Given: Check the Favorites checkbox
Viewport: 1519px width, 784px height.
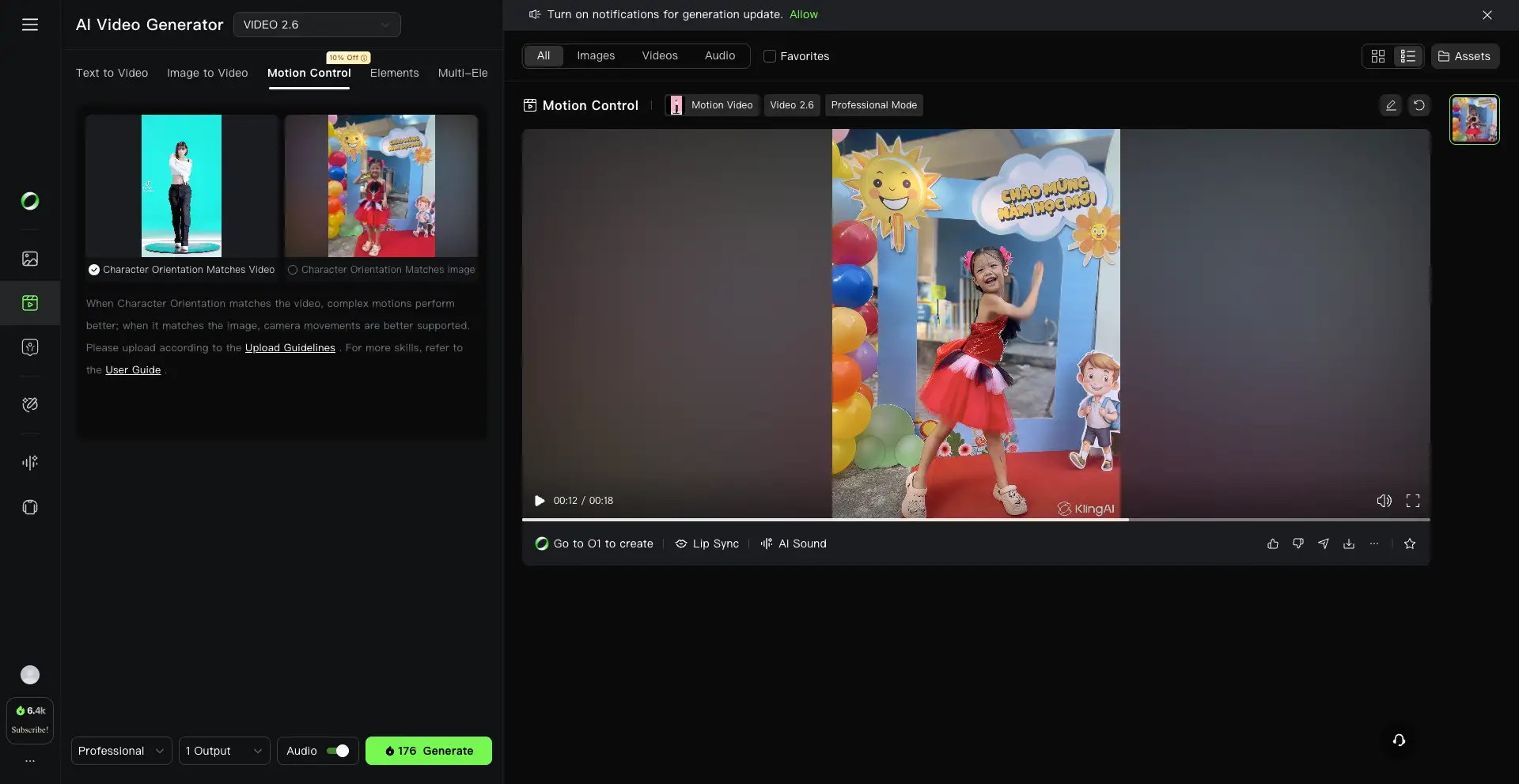Looking at the screenshot, I should pos(769,56).
